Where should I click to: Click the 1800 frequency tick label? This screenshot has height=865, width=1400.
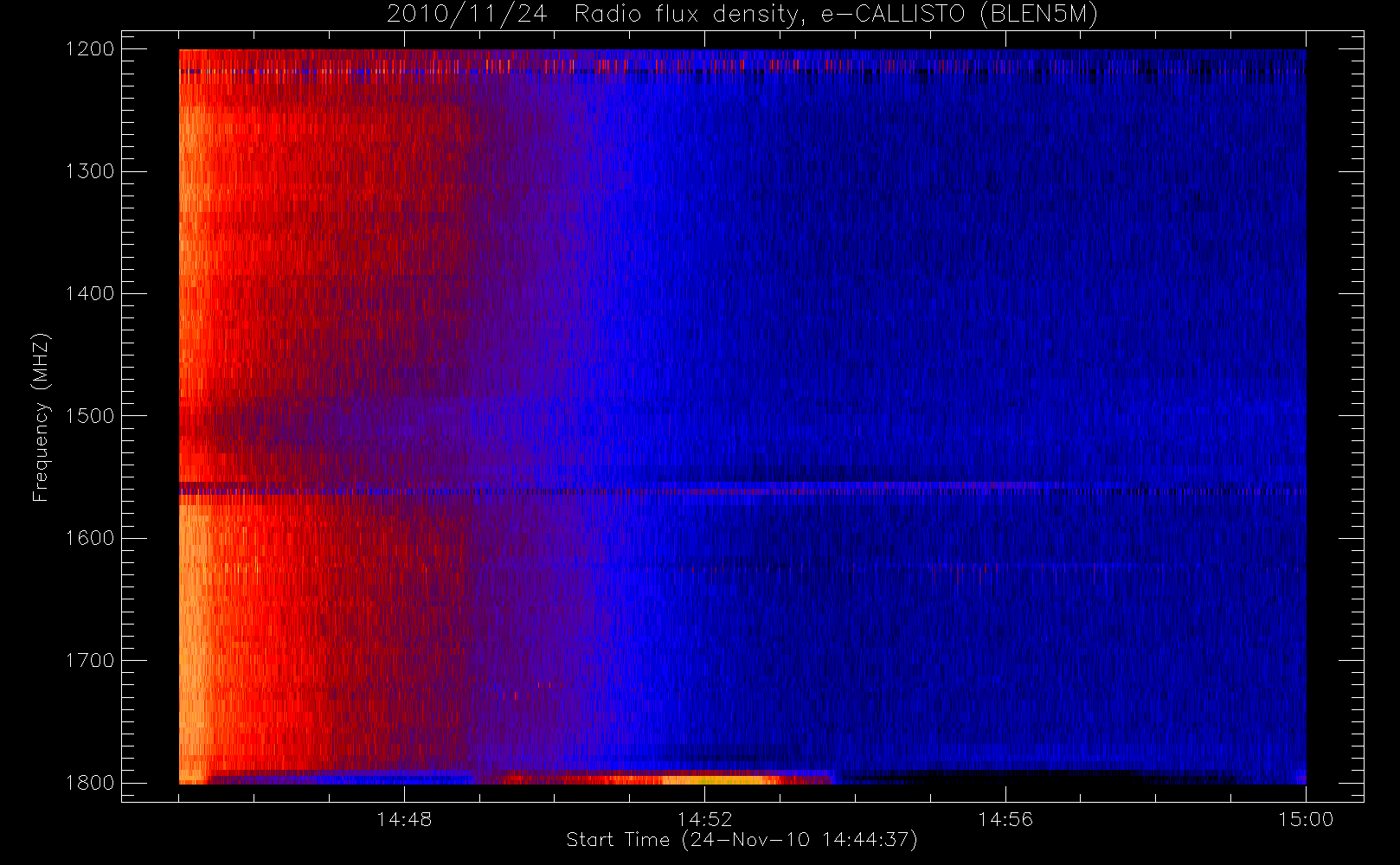(90, 783)
